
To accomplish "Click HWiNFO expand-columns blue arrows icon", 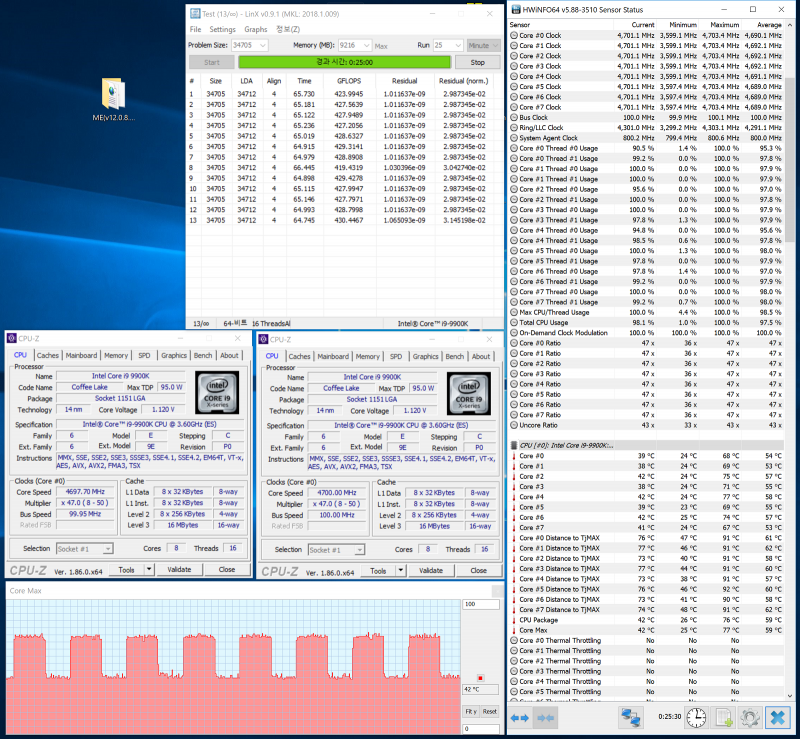I will point(520,718).
